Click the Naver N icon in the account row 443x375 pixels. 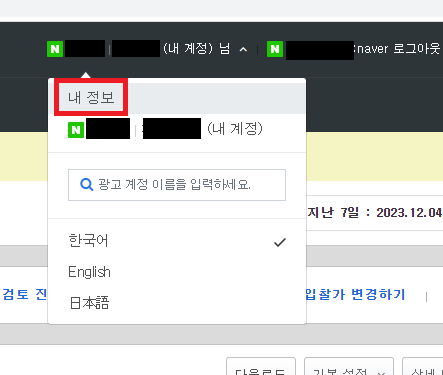[x=76, y=130]
